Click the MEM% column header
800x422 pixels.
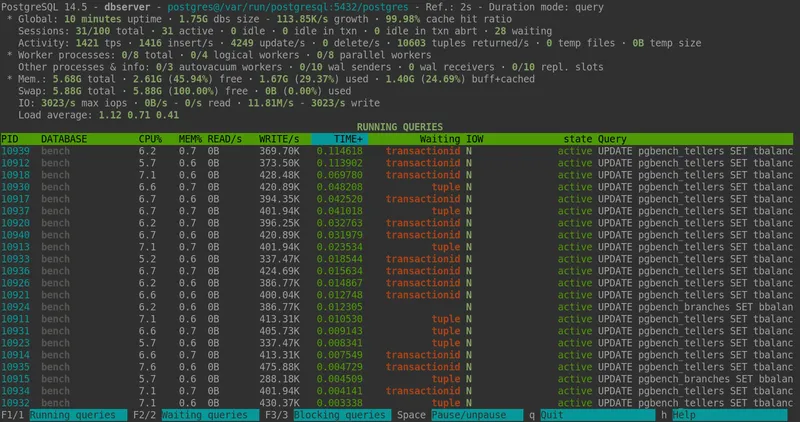click(x=190, y=139)
